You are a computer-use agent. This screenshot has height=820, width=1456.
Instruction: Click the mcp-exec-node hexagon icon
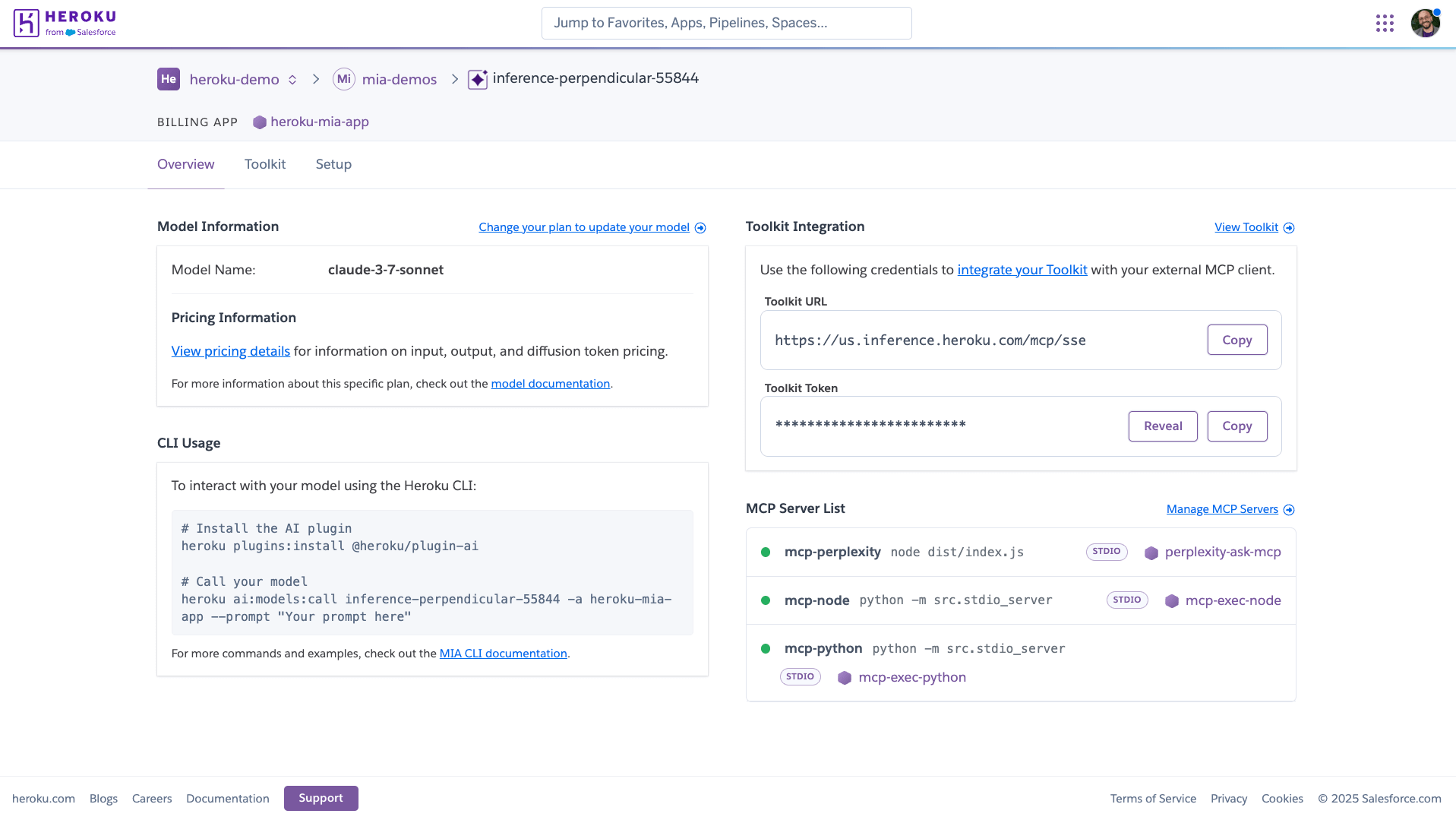(x=1170, y=600)
